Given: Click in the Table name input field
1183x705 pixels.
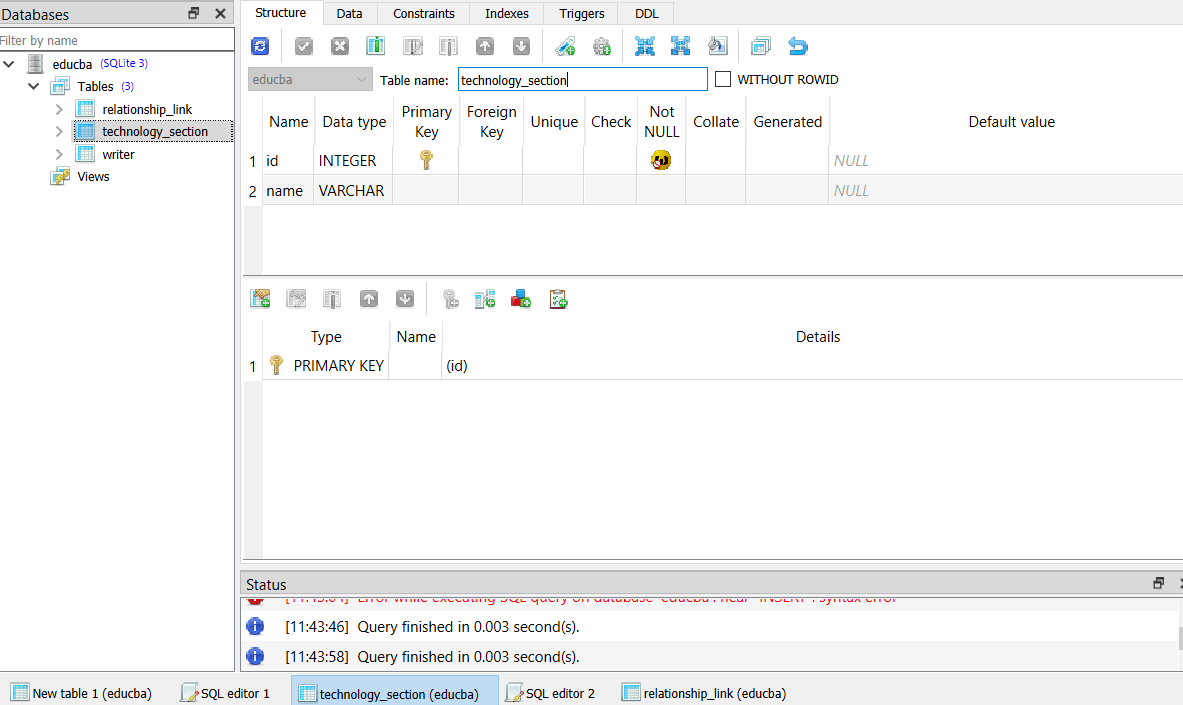Looking at the screenshot, I should tap(582, 78).
